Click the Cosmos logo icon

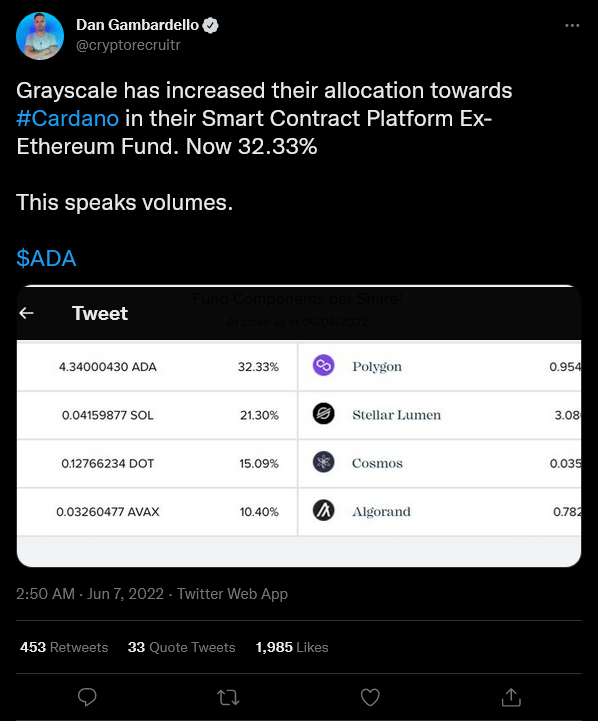pyautogui.click(x=324, y=462)
